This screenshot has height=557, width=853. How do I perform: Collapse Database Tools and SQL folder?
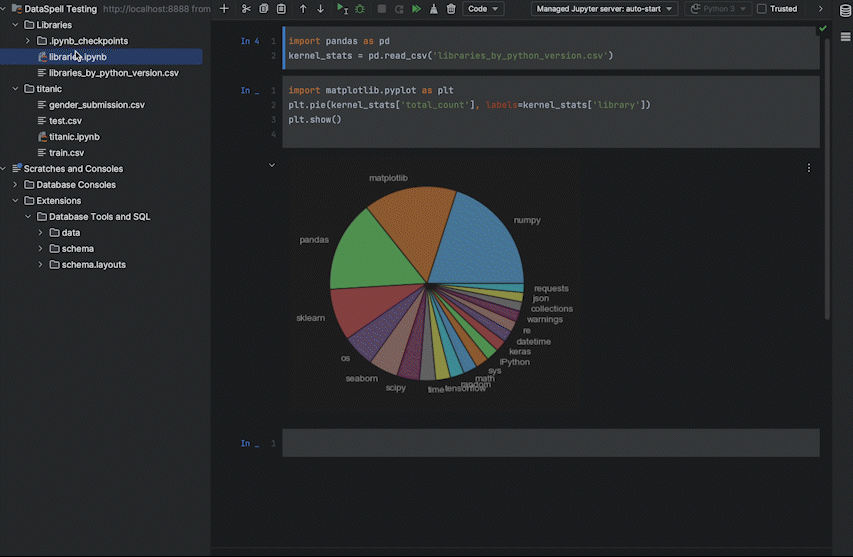click(x=28, y=216)
